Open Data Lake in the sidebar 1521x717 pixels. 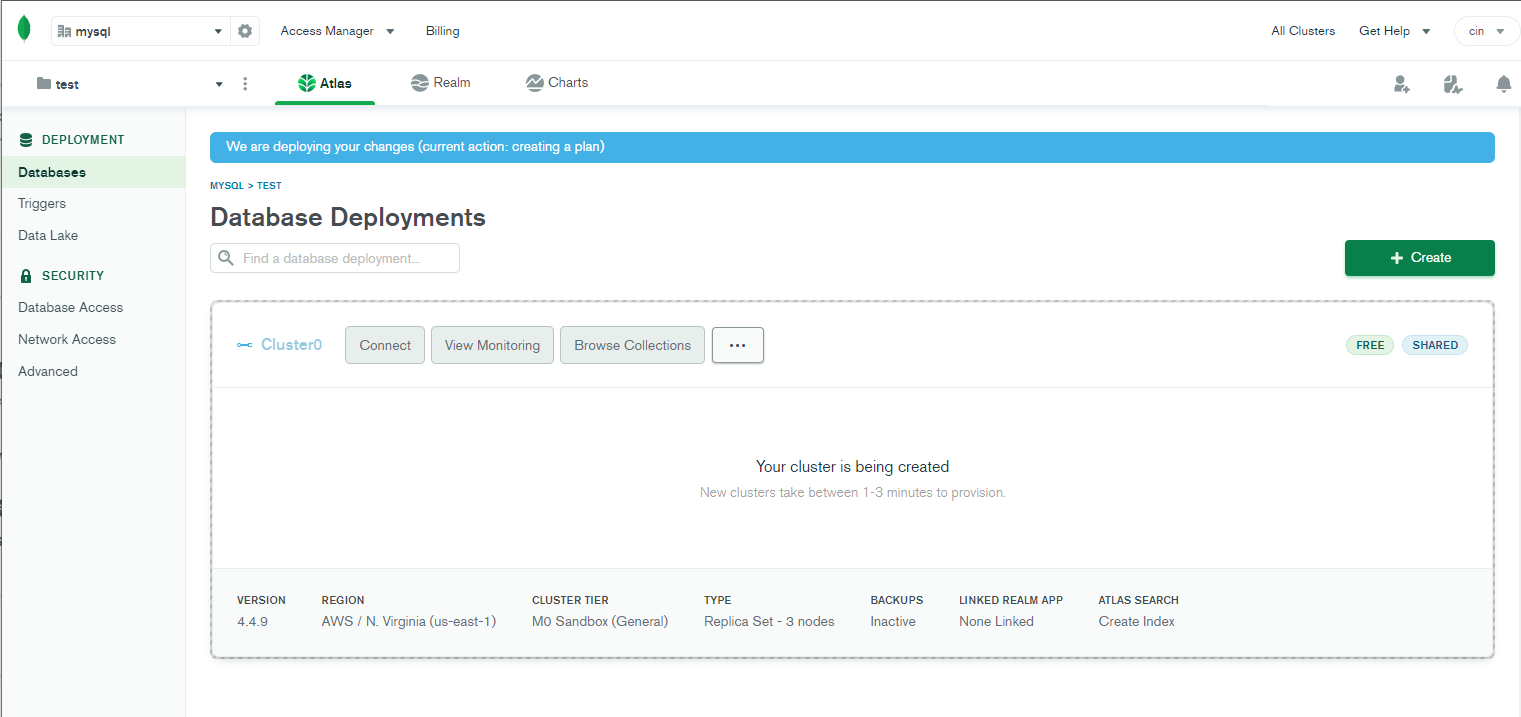tap(48, 235)
